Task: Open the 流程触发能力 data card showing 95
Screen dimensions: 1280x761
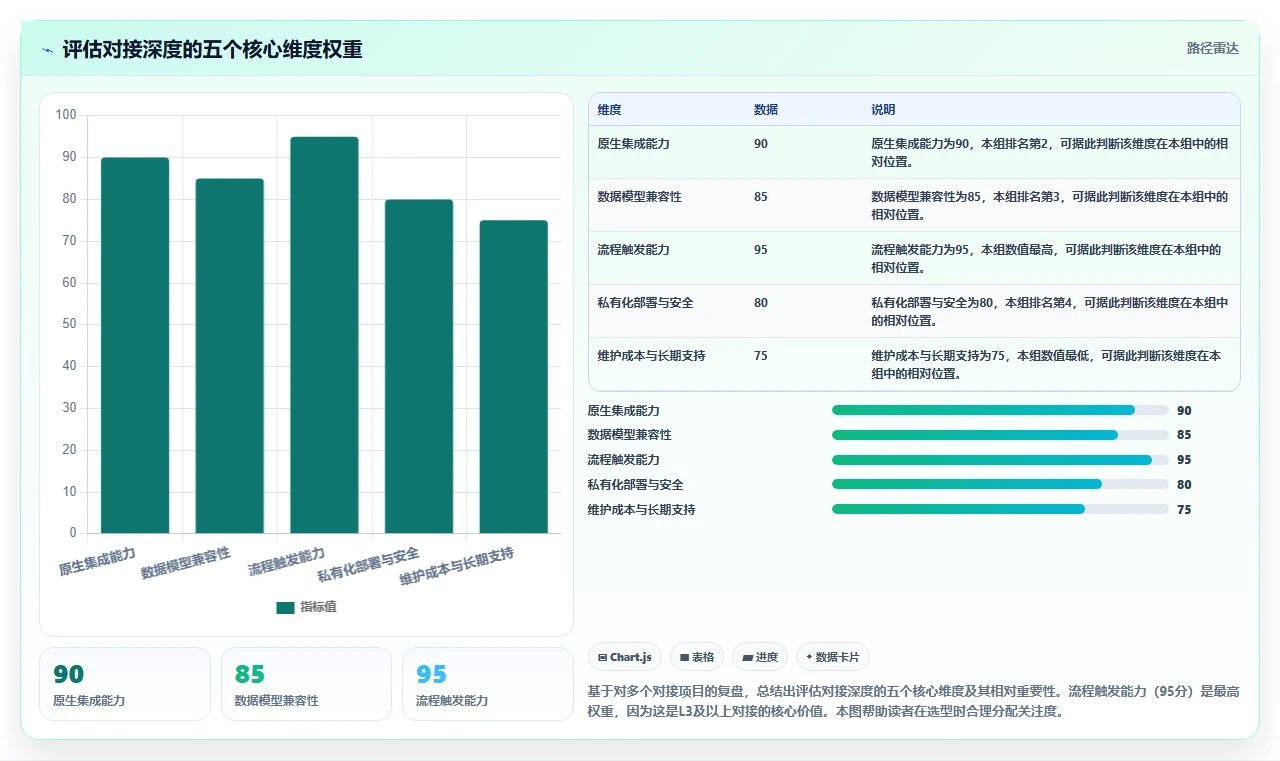Action: click(488, 684)
